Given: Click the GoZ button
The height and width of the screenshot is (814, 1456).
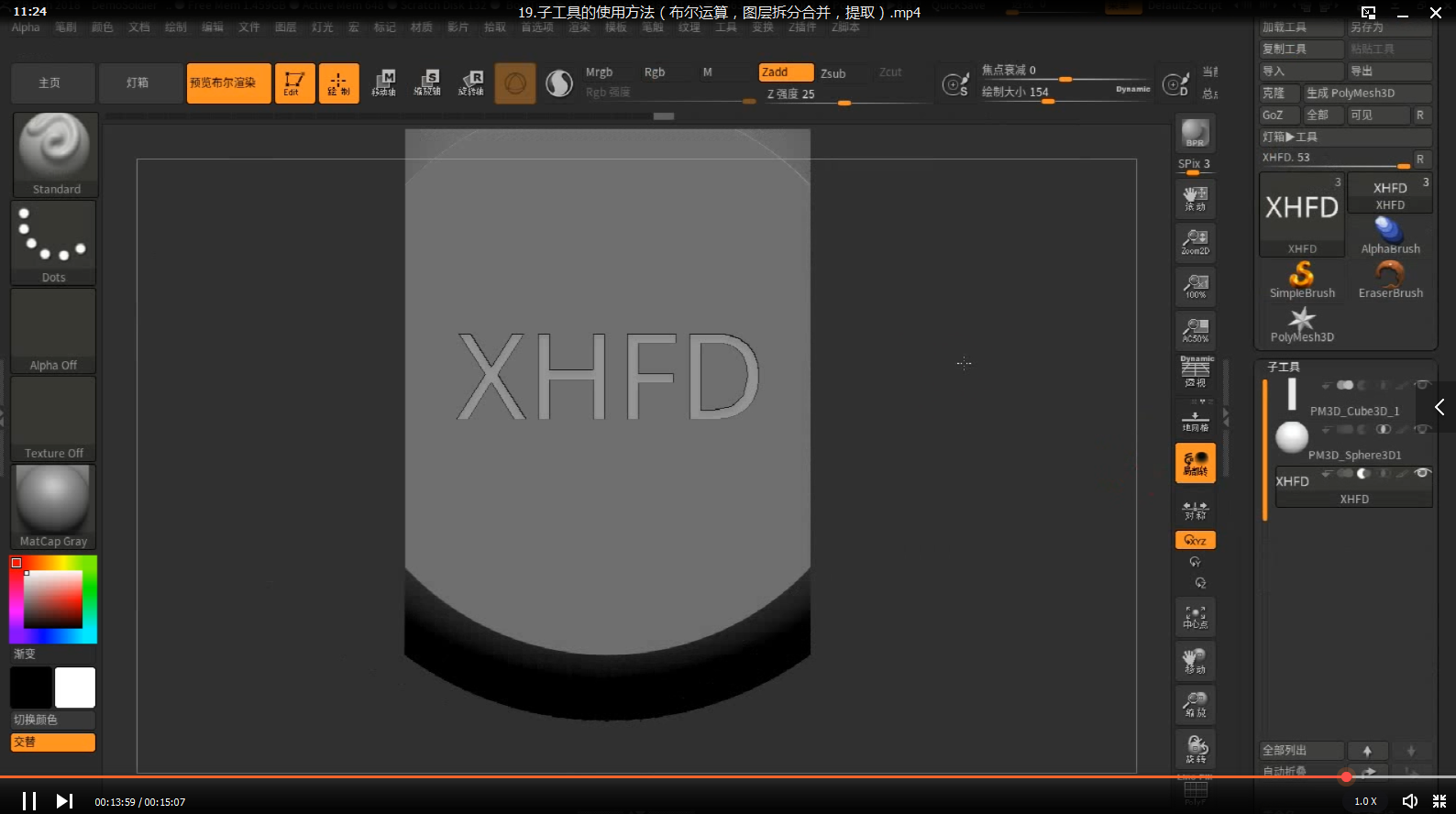Looking at the screenshot, I should click(1279, 115).
